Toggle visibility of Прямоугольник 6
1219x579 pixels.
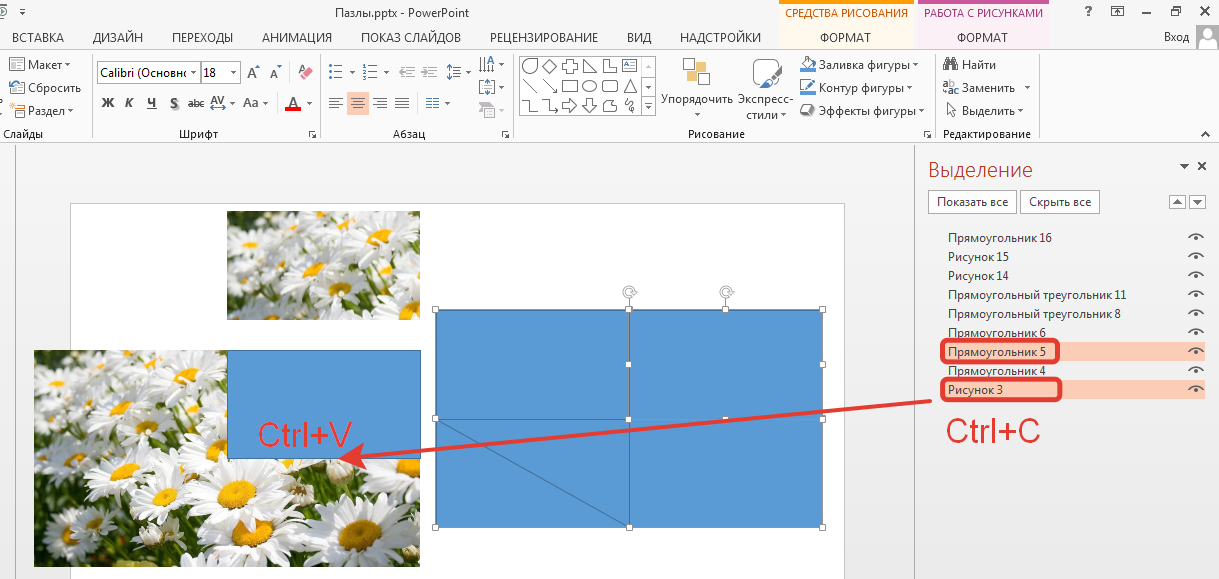[x=1195, y=333]
